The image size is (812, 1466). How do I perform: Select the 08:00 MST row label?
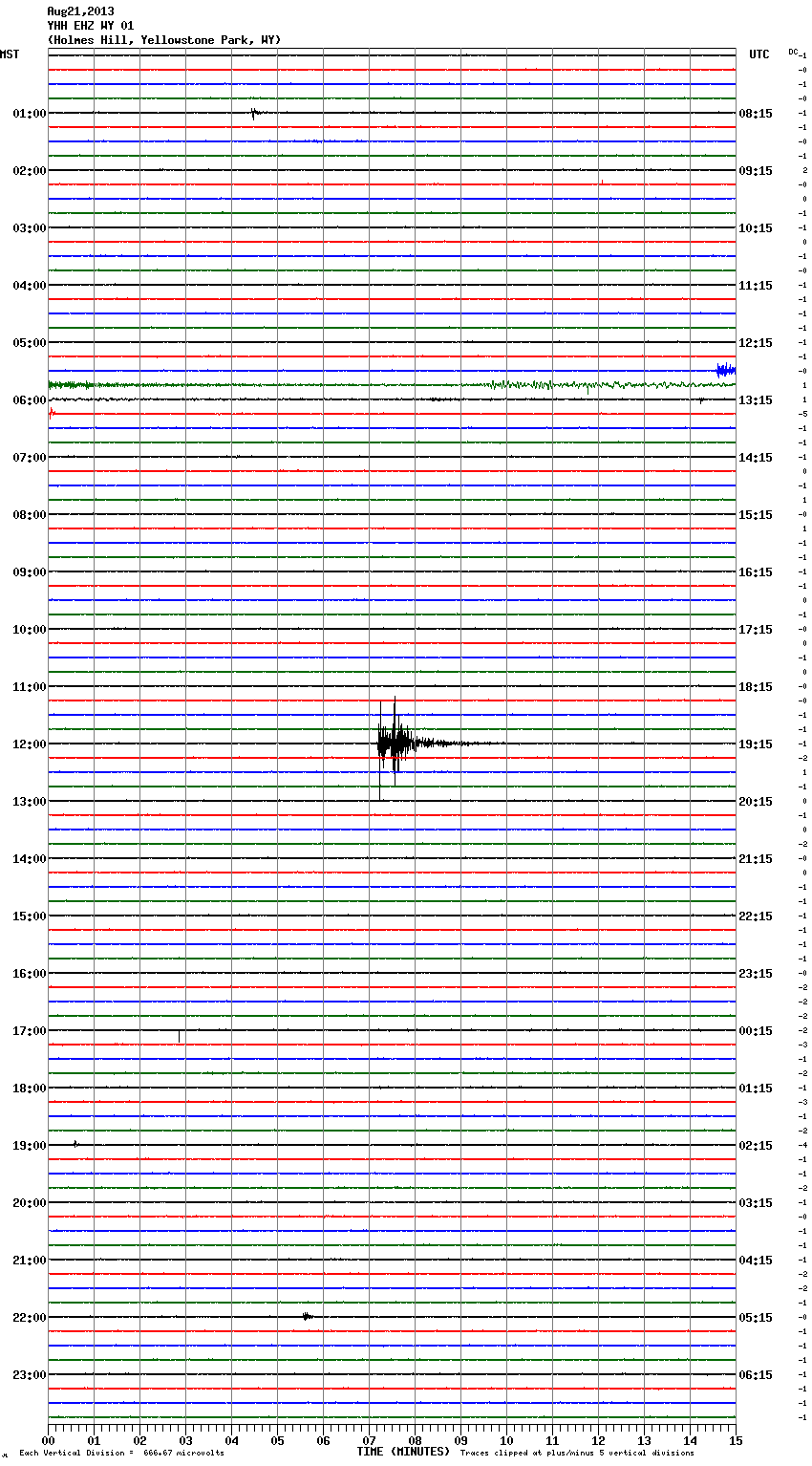[x=29, y=515]
